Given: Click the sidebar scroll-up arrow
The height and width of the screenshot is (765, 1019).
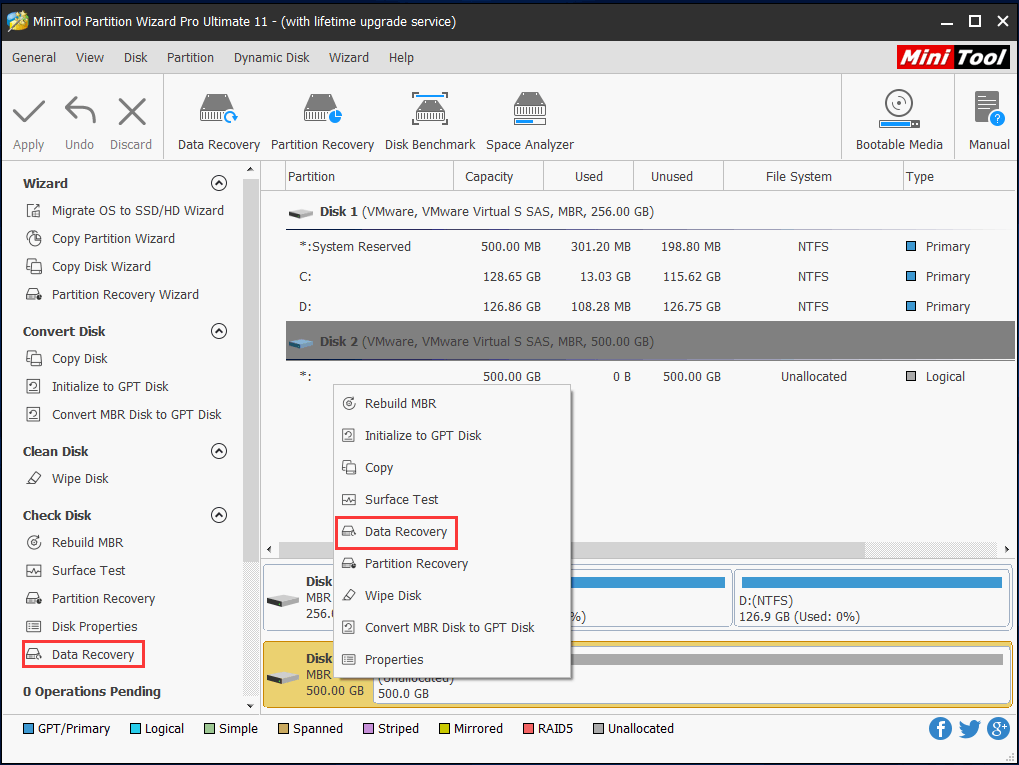Looking at the screenshot, I should tap(250, 170).
